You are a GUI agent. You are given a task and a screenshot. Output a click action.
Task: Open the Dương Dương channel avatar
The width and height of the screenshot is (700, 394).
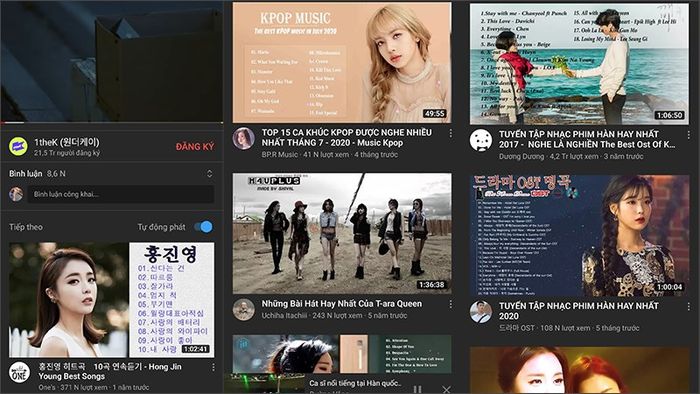coord(481,140)
